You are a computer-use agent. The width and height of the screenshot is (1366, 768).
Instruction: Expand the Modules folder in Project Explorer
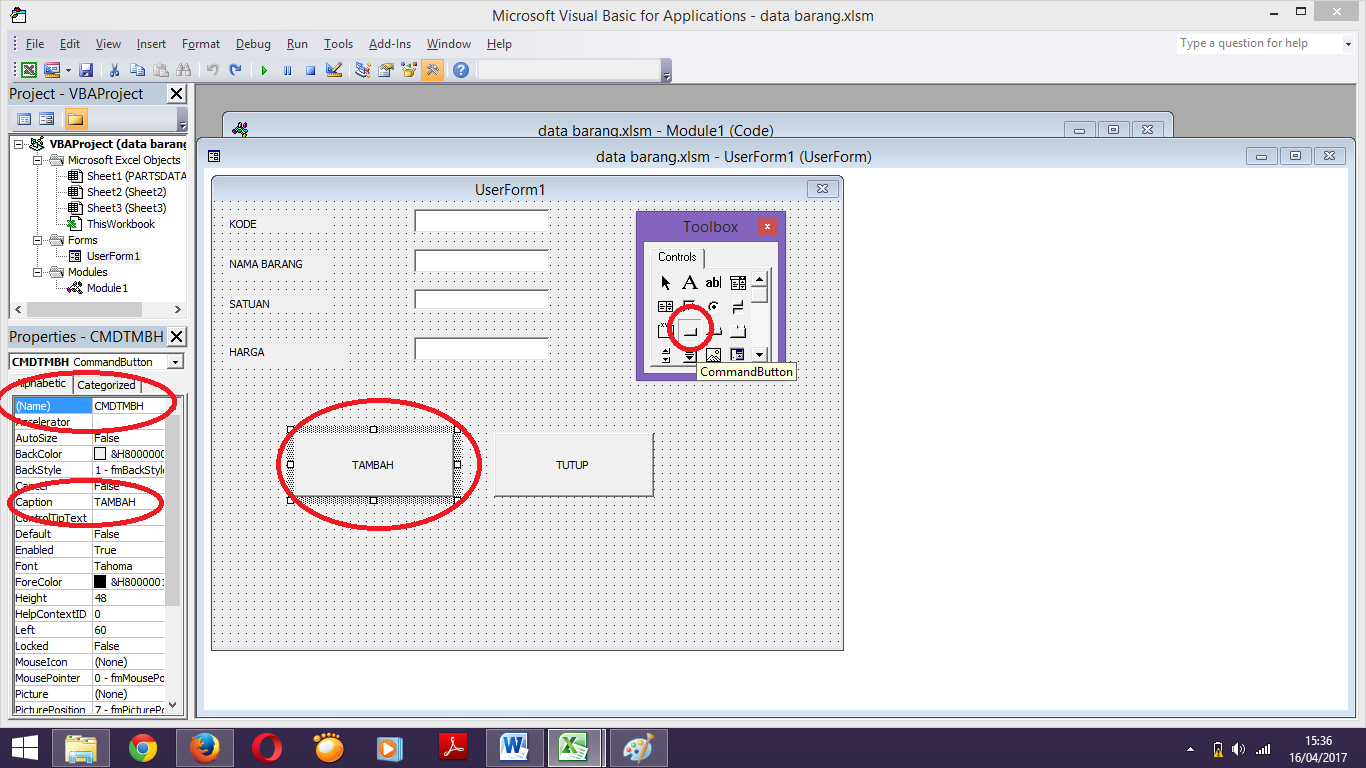37,271
